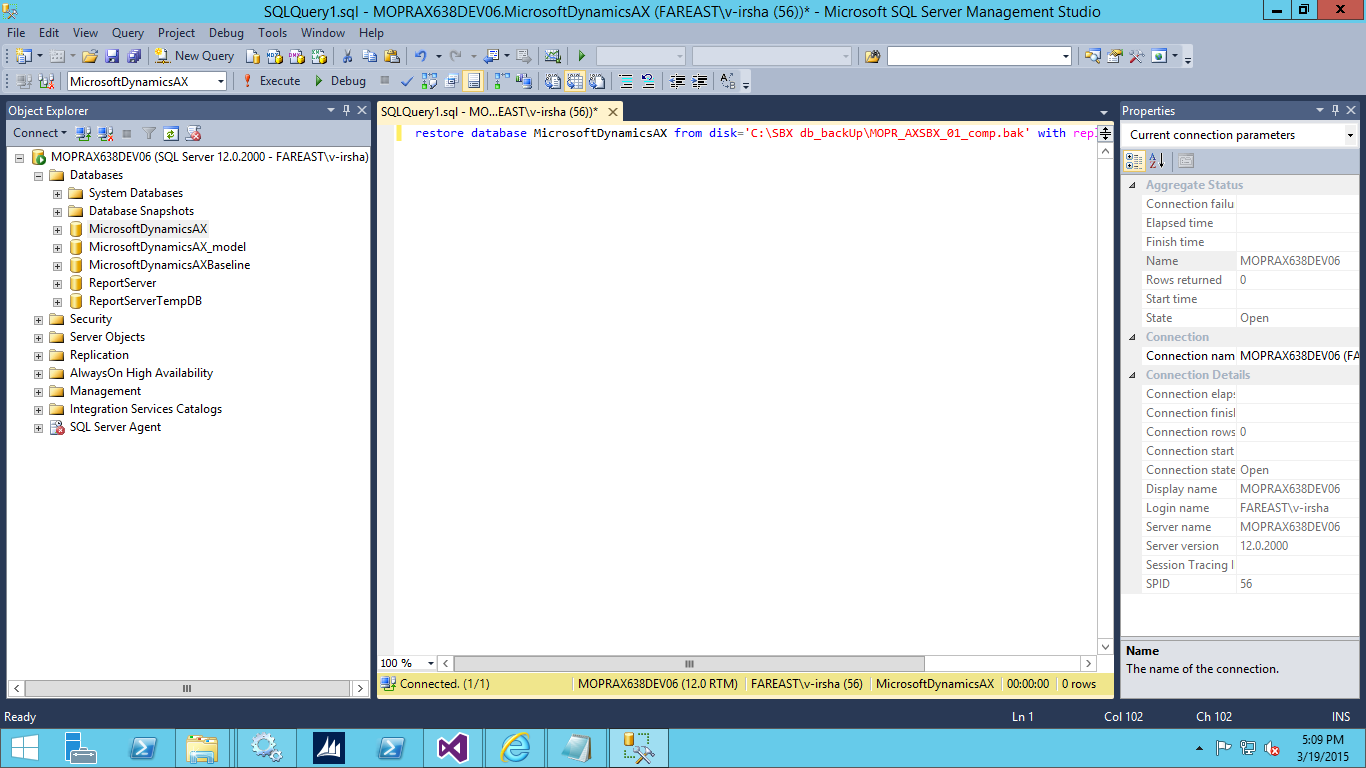Click the New Query toolbar button

194,56
